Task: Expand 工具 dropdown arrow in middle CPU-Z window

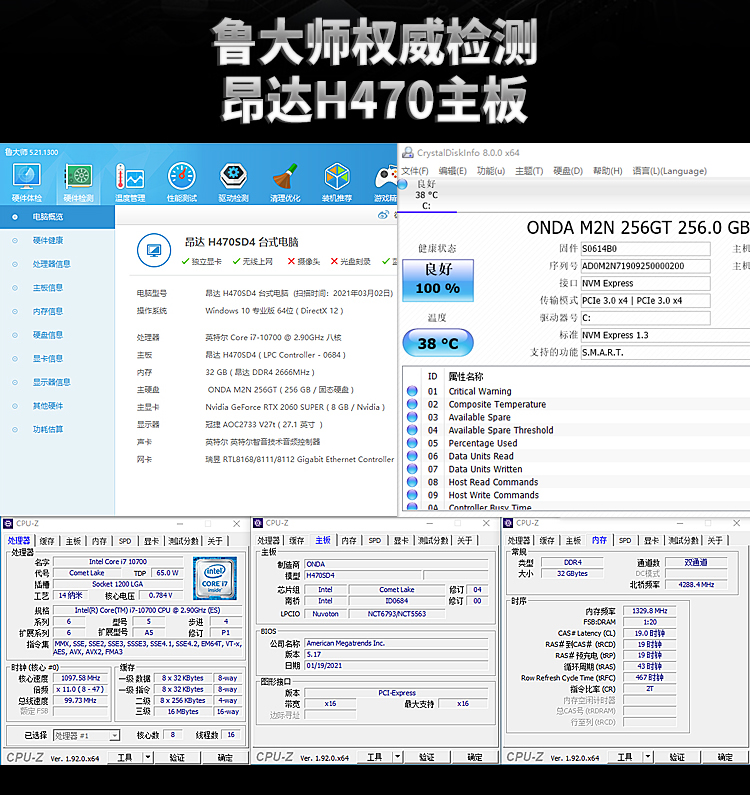Action: pos(398,757)
